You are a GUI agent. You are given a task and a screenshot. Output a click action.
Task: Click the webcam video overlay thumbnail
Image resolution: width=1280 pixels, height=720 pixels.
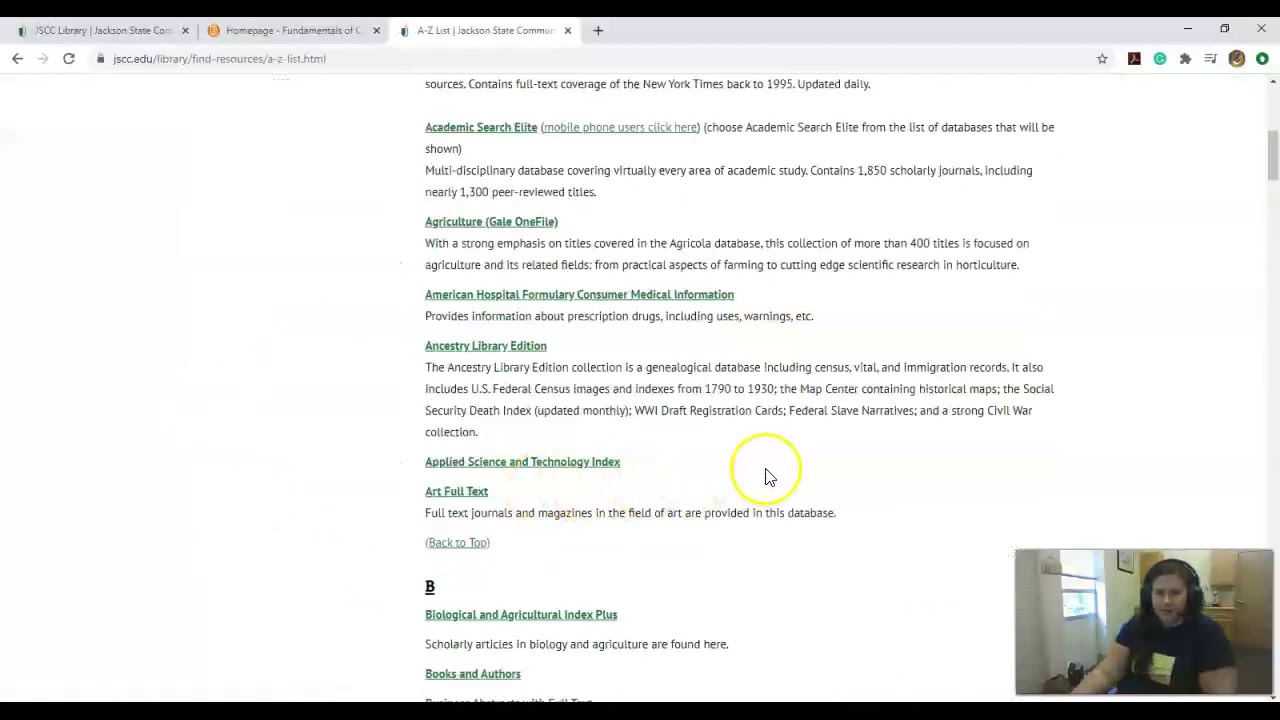click(1144, 621)
